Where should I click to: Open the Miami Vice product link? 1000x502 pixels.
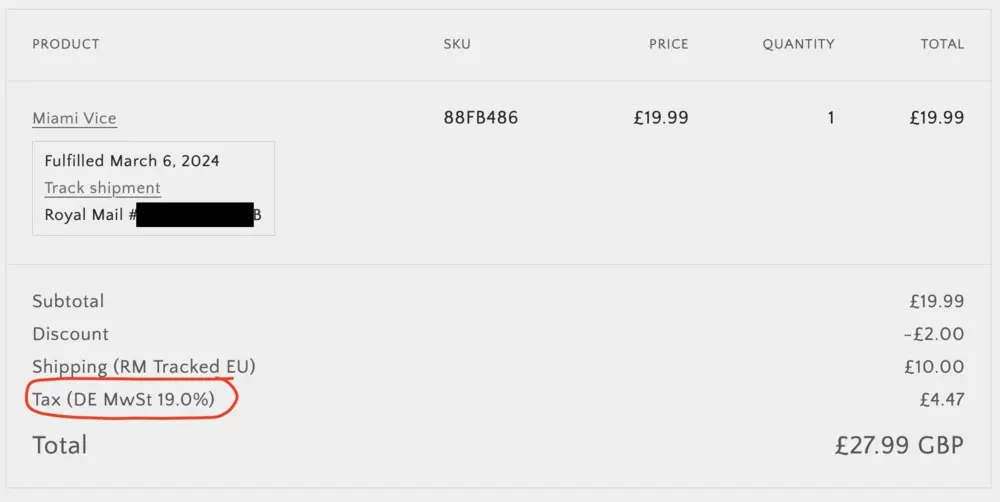coord(74,118)
